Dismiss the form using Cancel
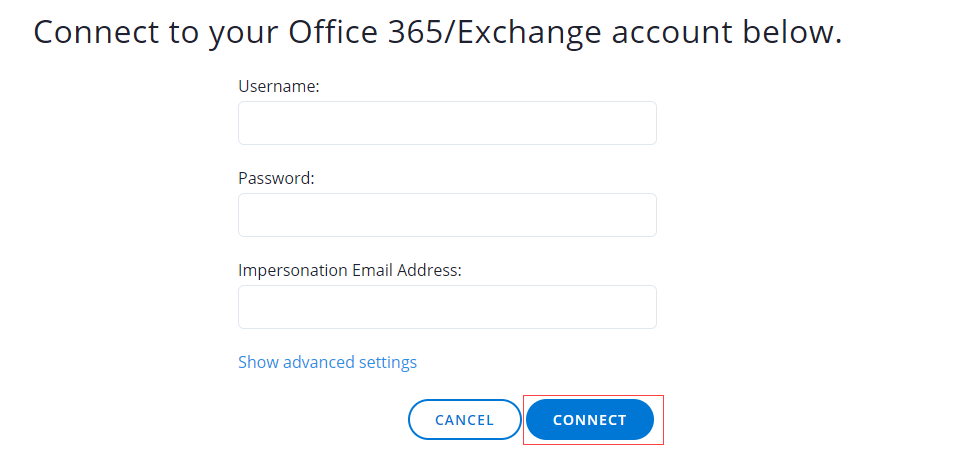The width and height of the screenshot is (958, 453). [464, 420]
